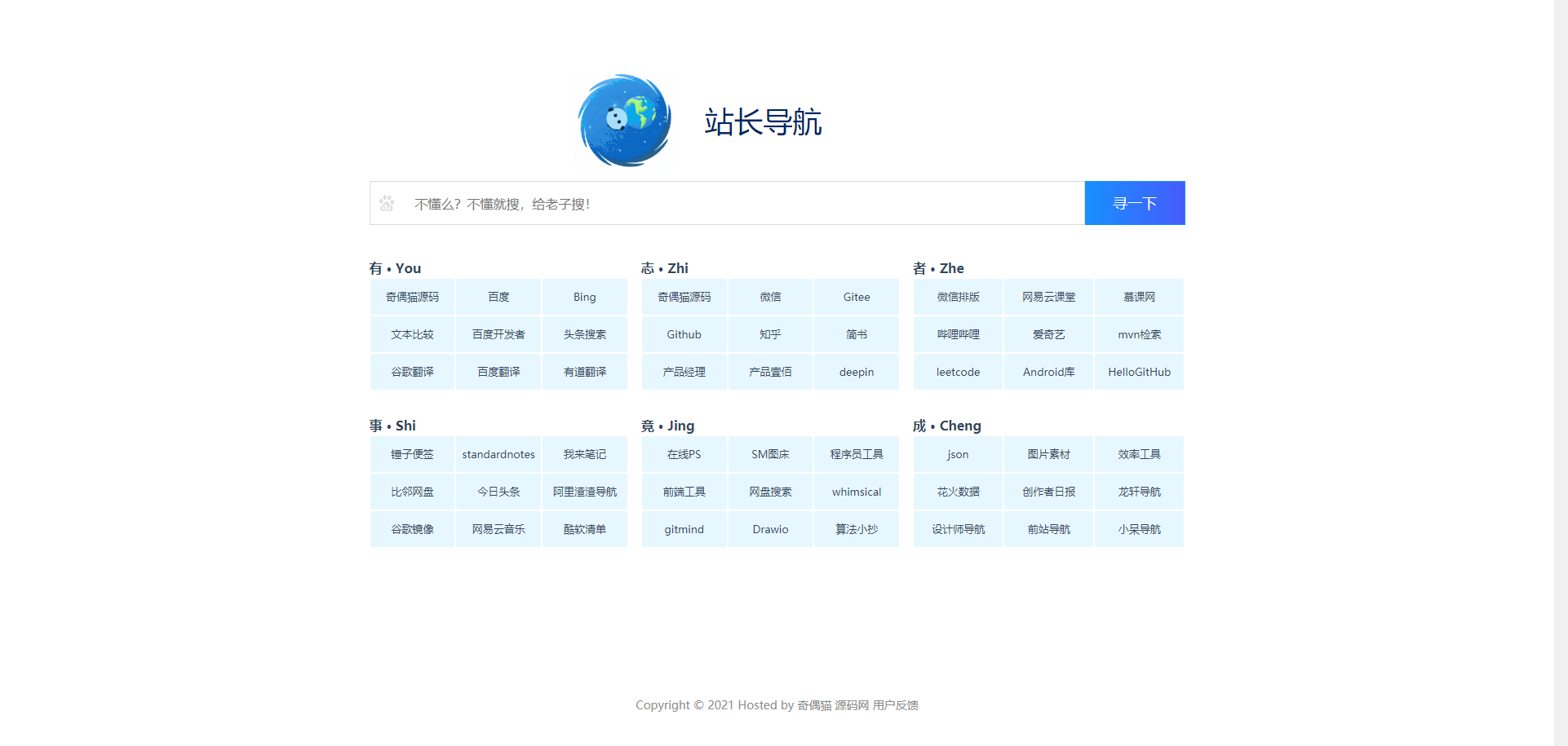The image size is (1568, 746).
Task: Open the 我来笔记 link
Action: [585, 454]
